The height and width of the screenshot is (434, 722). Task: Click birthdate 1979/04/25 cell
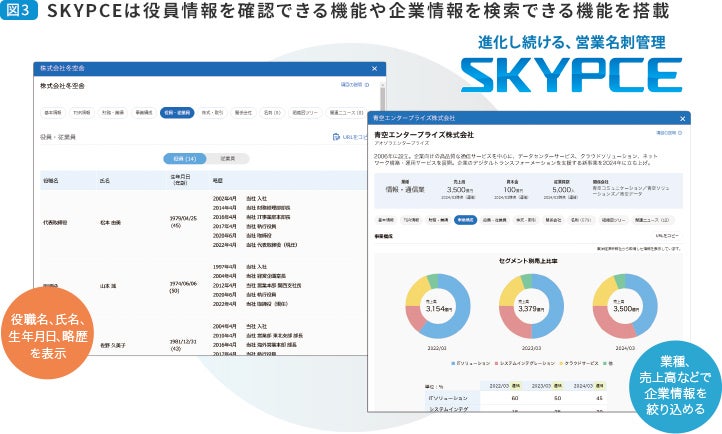pos(183,221)
